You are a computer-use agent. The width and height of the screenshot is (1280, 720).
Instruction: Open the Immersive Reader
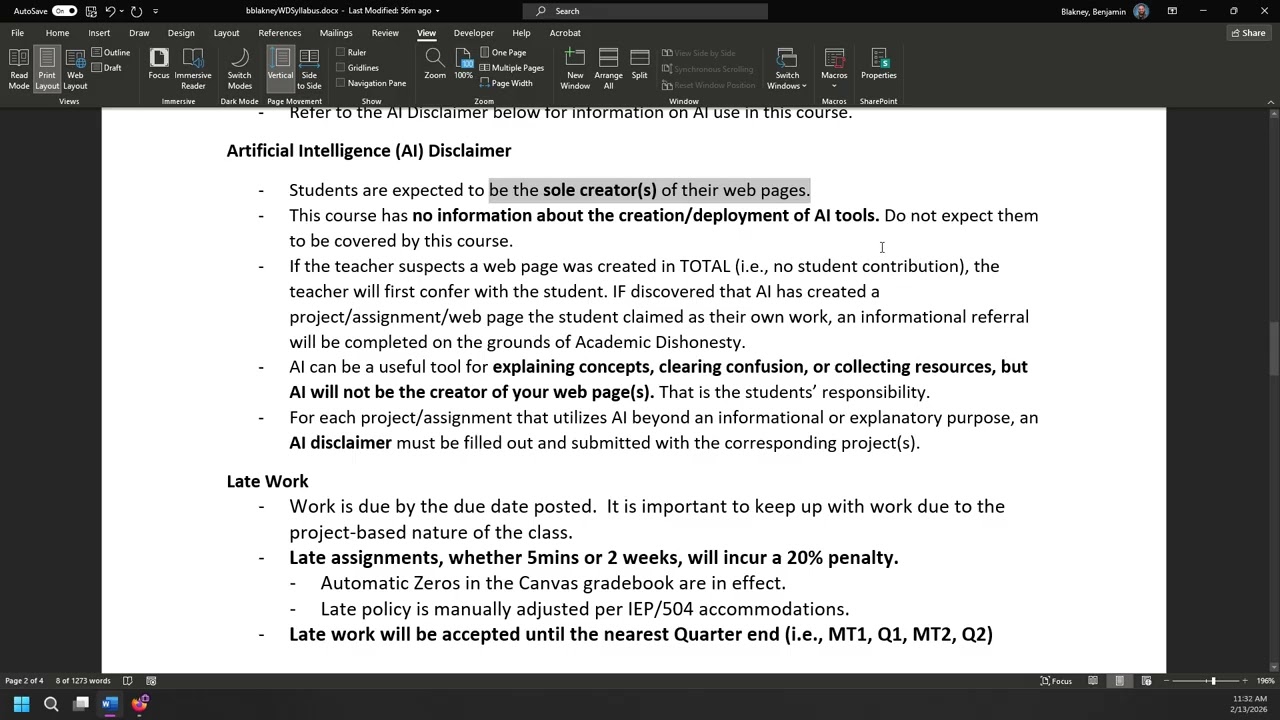tap(193, 69)
